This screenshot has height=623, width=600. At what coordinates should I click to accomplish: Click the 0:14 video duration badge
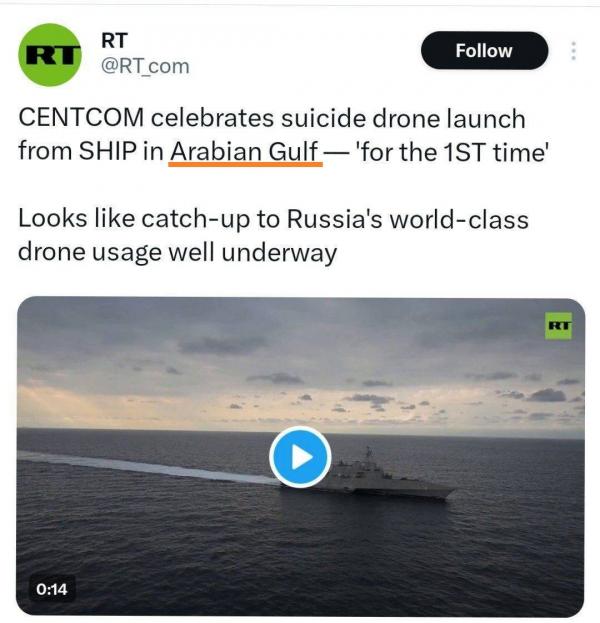[x=52, y=589]
